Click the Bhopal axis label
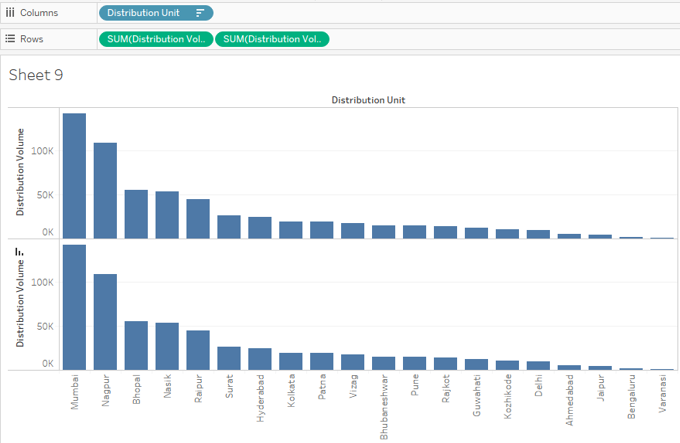 tap(136, 389)
